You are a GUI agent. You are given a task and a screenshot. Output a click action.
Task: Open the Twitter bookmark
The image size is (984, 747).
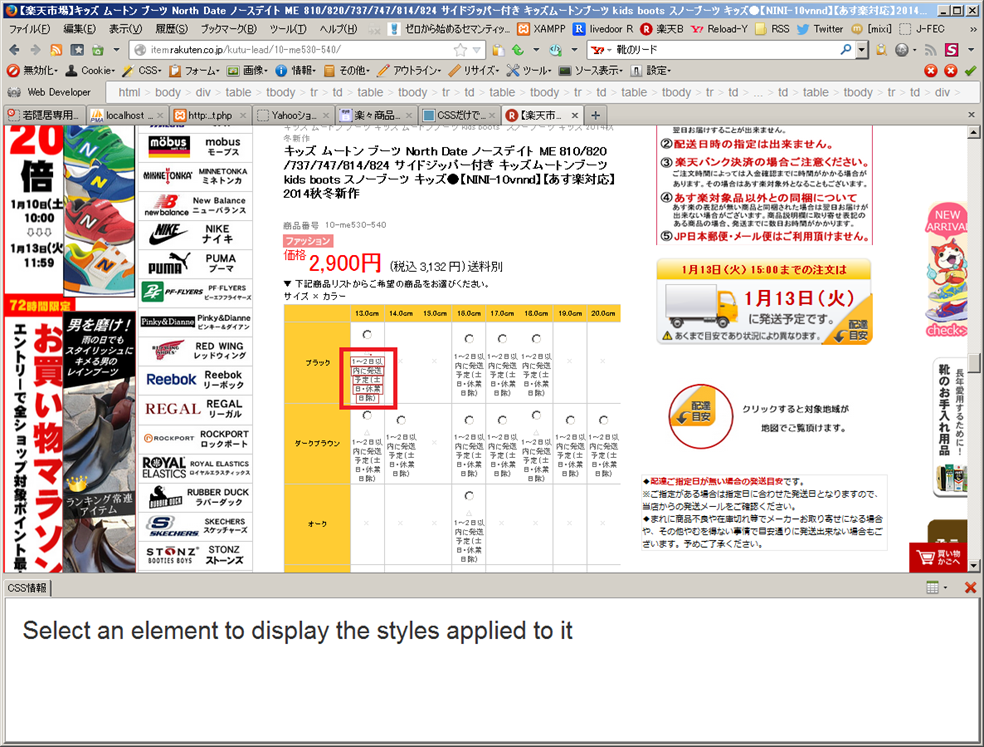click(820, 29)
